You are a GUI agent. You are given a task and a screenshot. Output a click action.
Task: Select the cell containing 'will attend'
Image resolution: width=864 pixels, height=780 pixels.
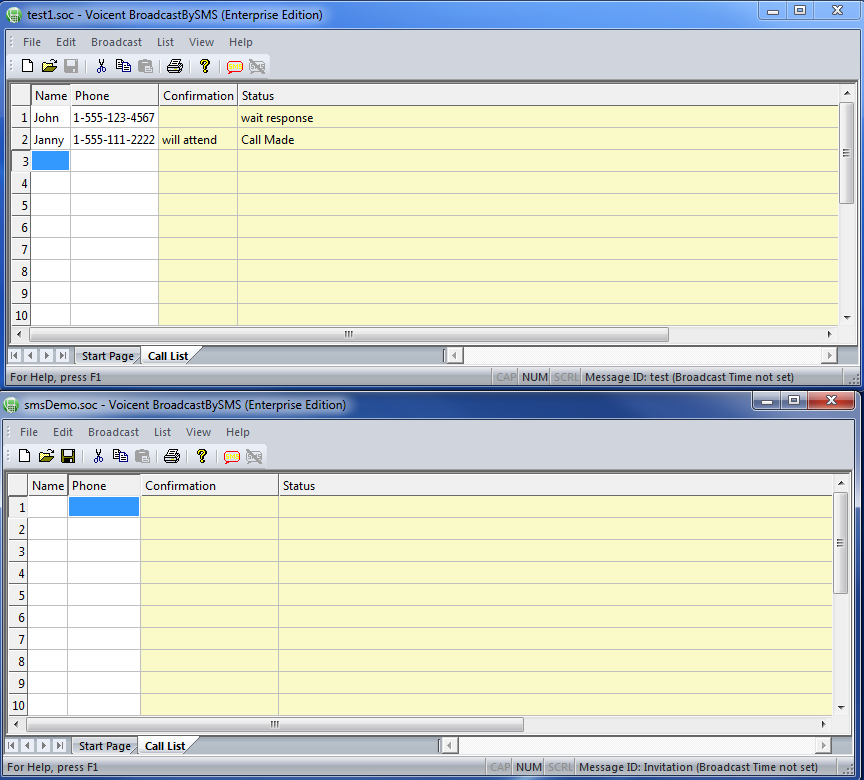coord(197,140)
